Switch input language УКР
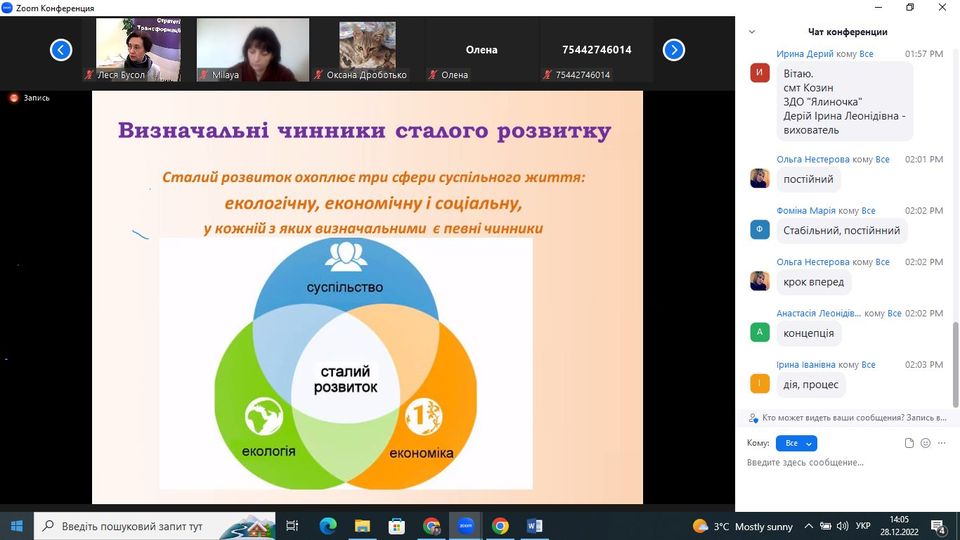Screen dimensions: 960x540 [x=863, y=527]
